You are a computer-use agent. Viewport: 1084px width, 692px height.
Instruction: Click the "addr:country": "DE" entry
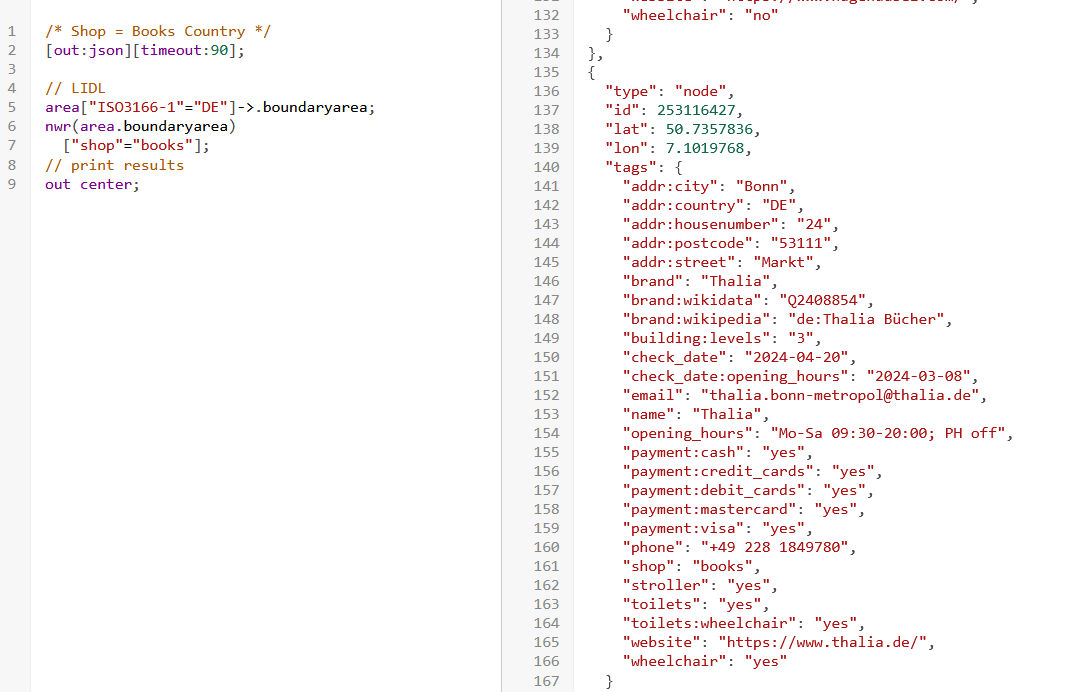point(713,205)
